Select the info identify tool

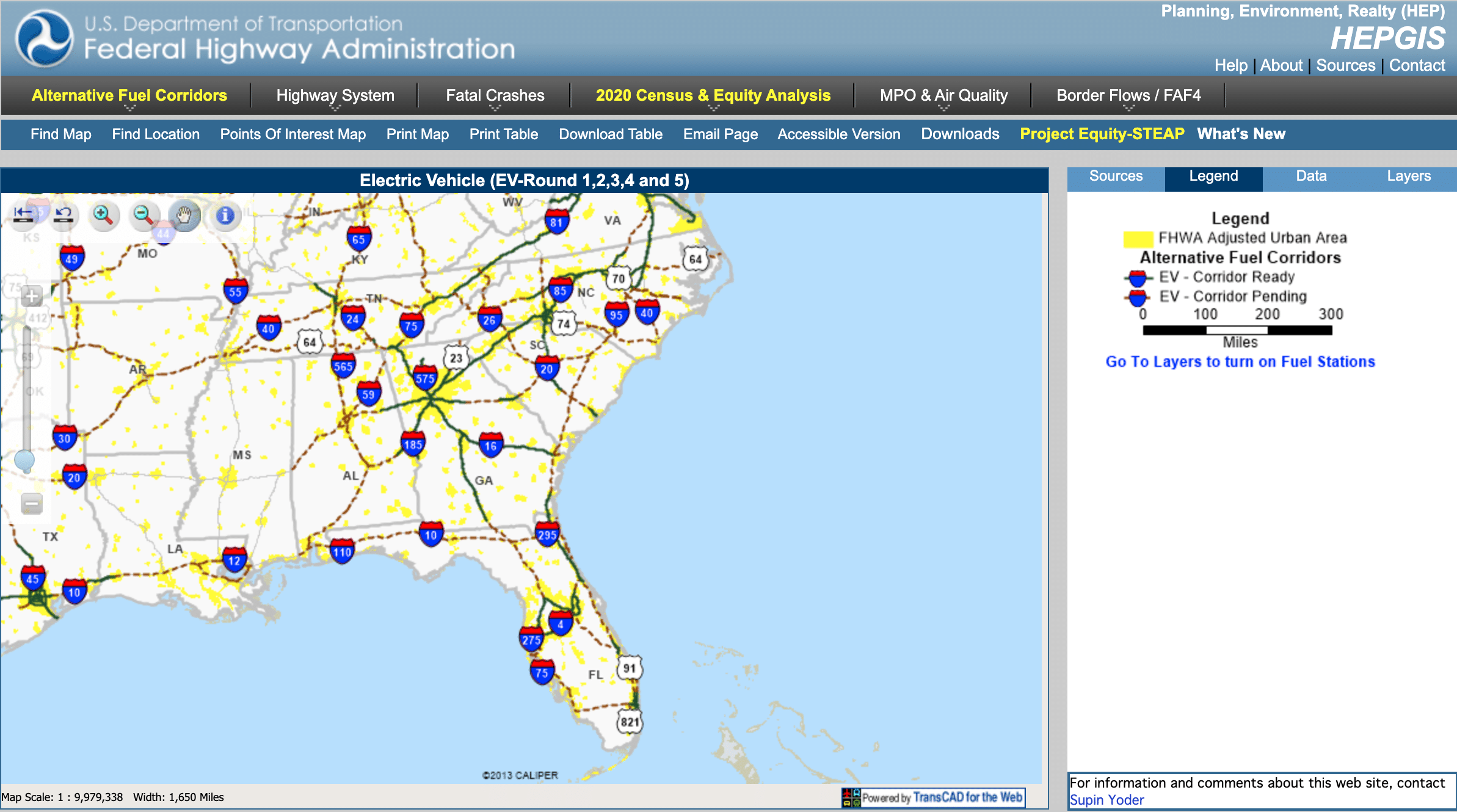tap(225, 215)
